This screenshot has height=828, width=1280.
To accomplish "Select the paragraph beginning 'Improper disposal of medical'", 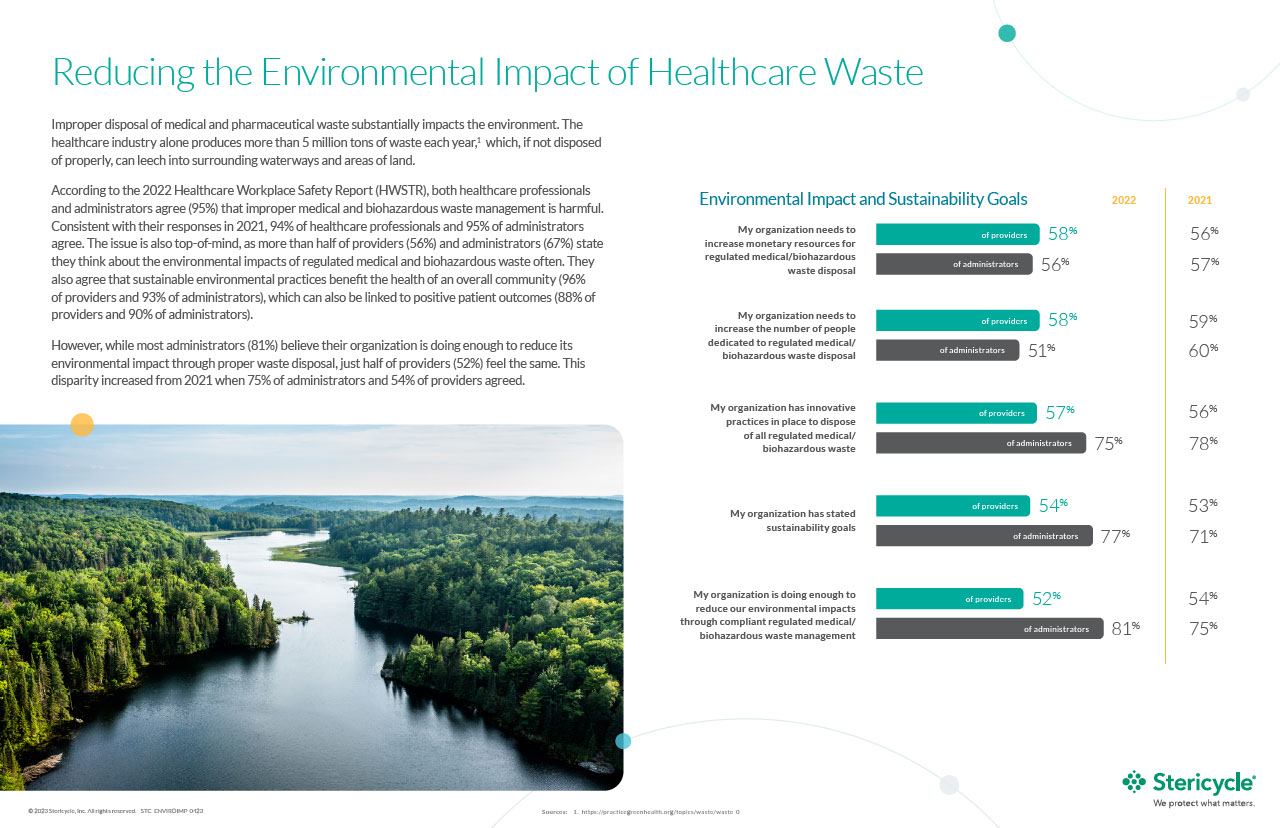I will (326, 142).
